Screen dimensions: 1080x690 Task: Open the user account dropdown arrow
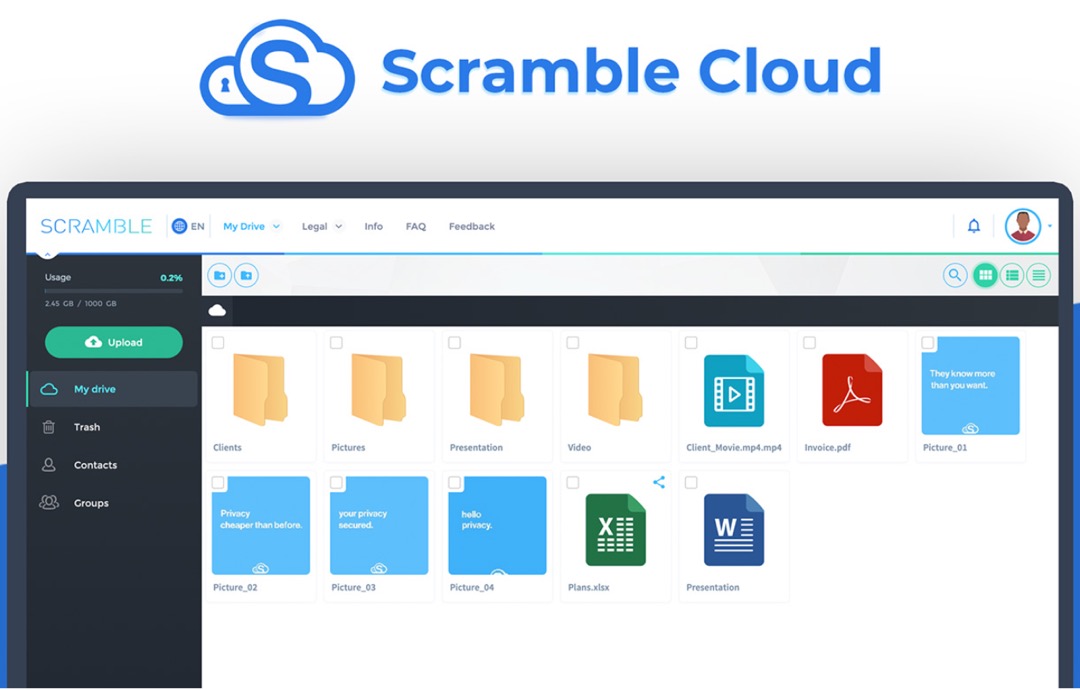[1050, 226]
